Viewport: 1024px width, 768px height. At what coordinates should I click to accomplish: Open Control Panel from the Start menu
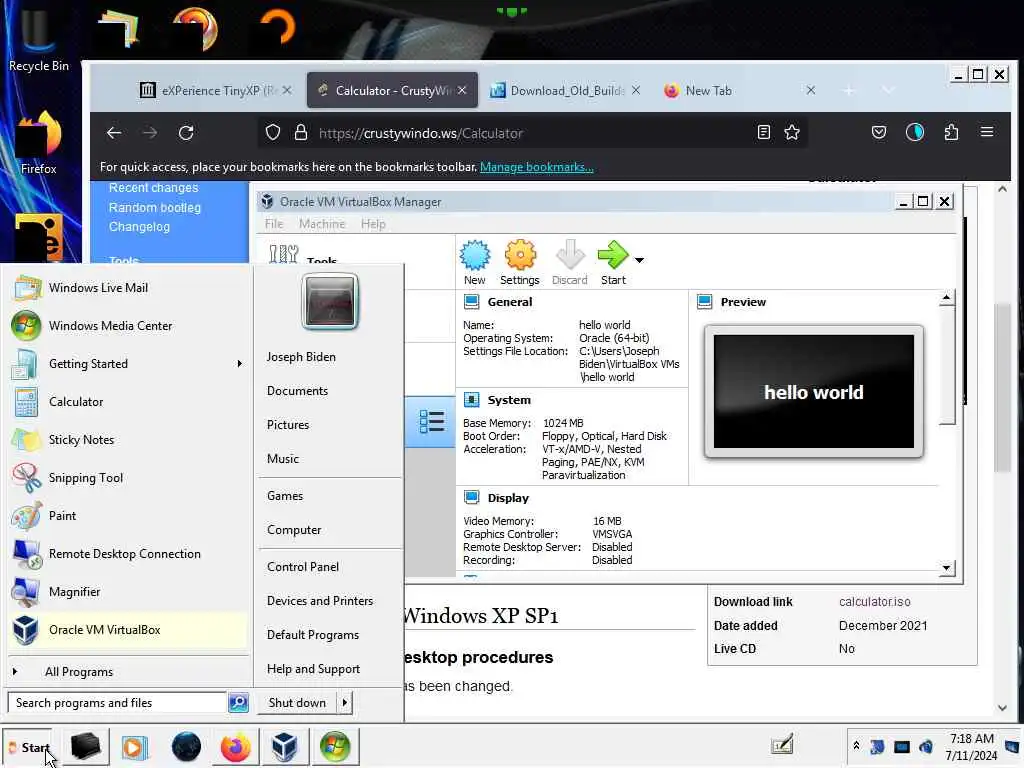coord(302,567)
